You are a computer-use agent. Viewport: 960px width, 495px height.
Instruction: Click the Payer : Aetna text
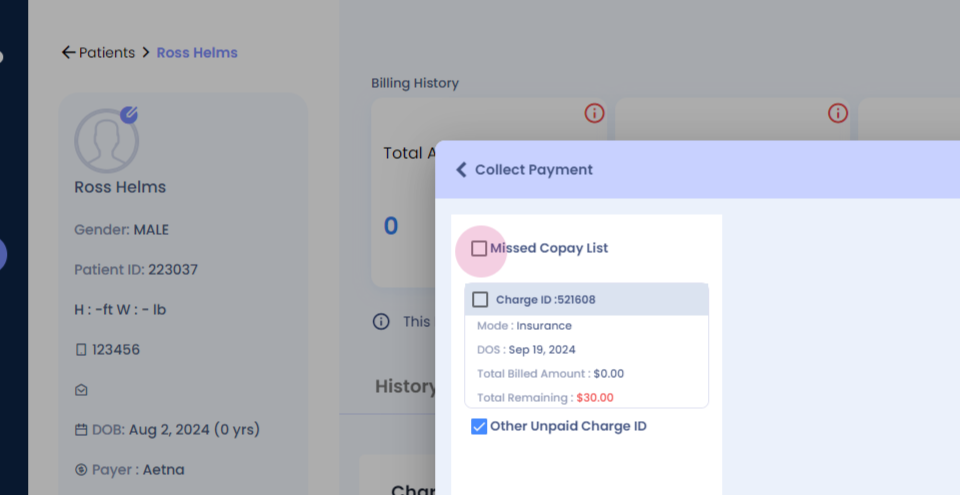(138, 470)
